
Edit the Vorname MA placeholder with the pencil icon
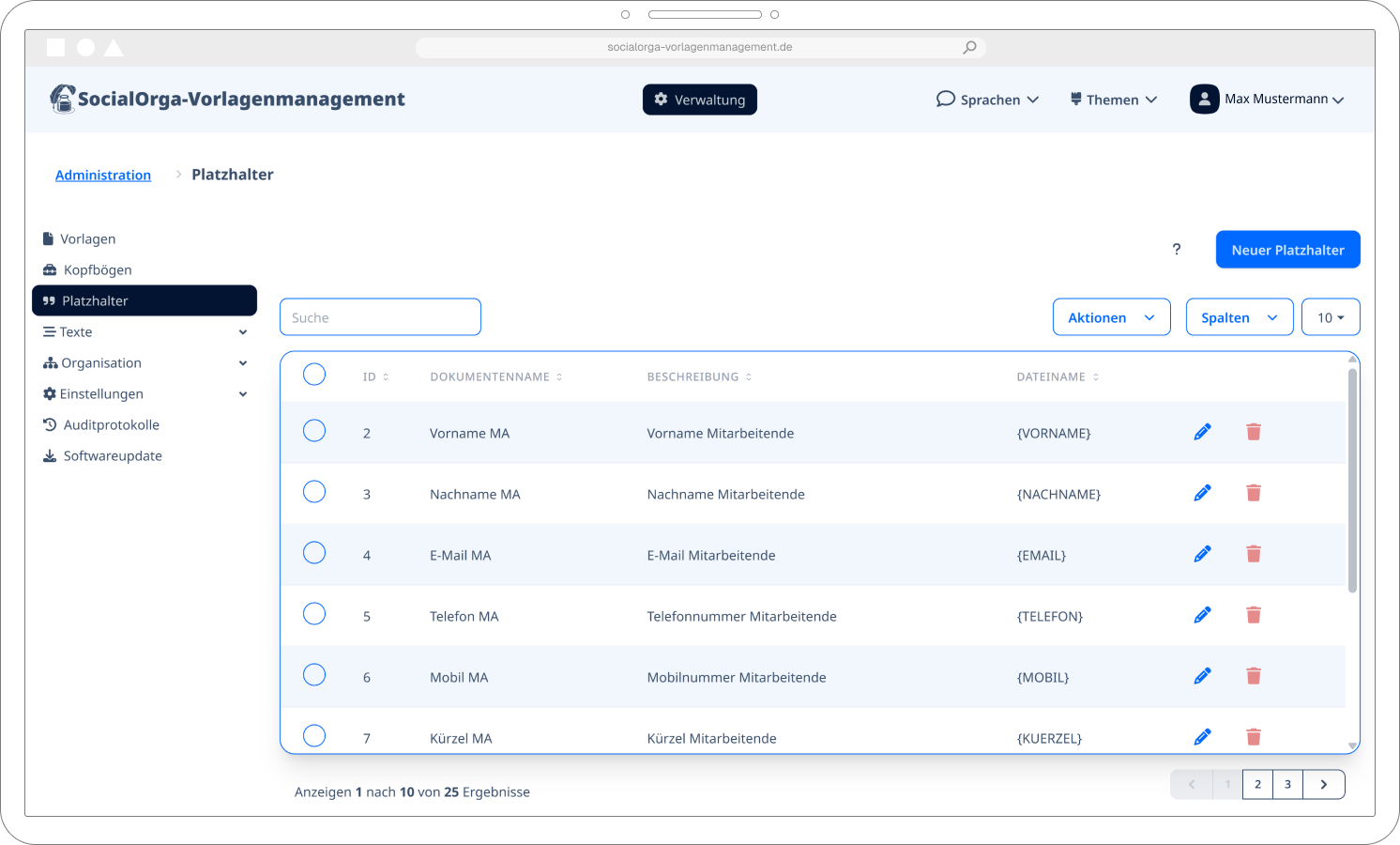coord(1202,431)
